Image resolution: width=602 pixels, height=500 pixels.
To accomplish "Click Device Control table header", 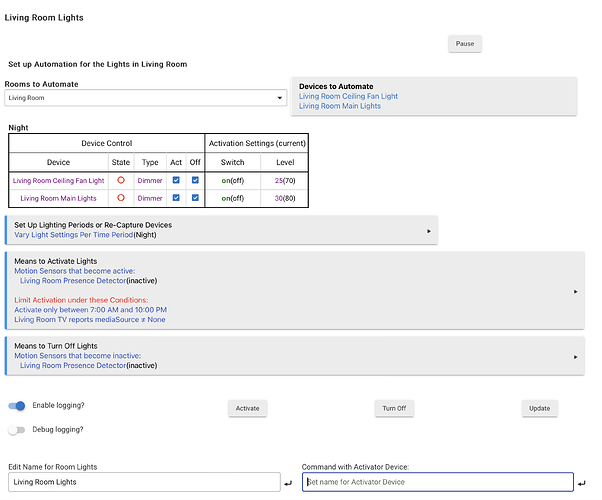I will 107,143.
